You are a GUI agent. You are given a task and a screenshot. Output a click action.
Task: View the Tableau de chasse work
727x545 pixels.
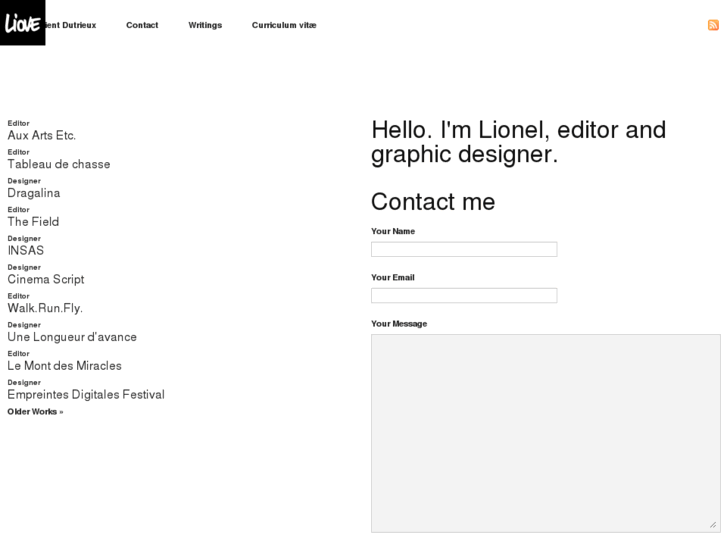tap(59, 164)
